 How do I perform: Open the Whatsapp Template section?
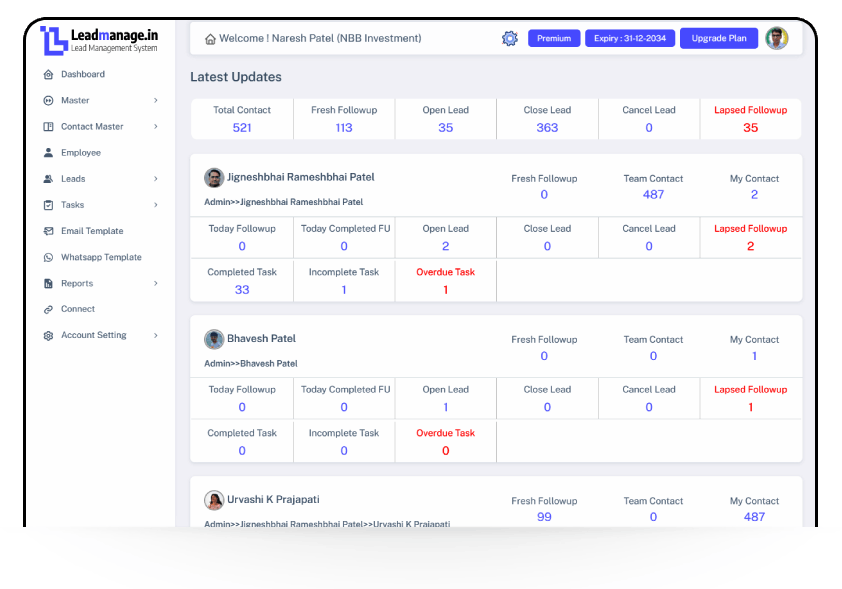point(94,257)
